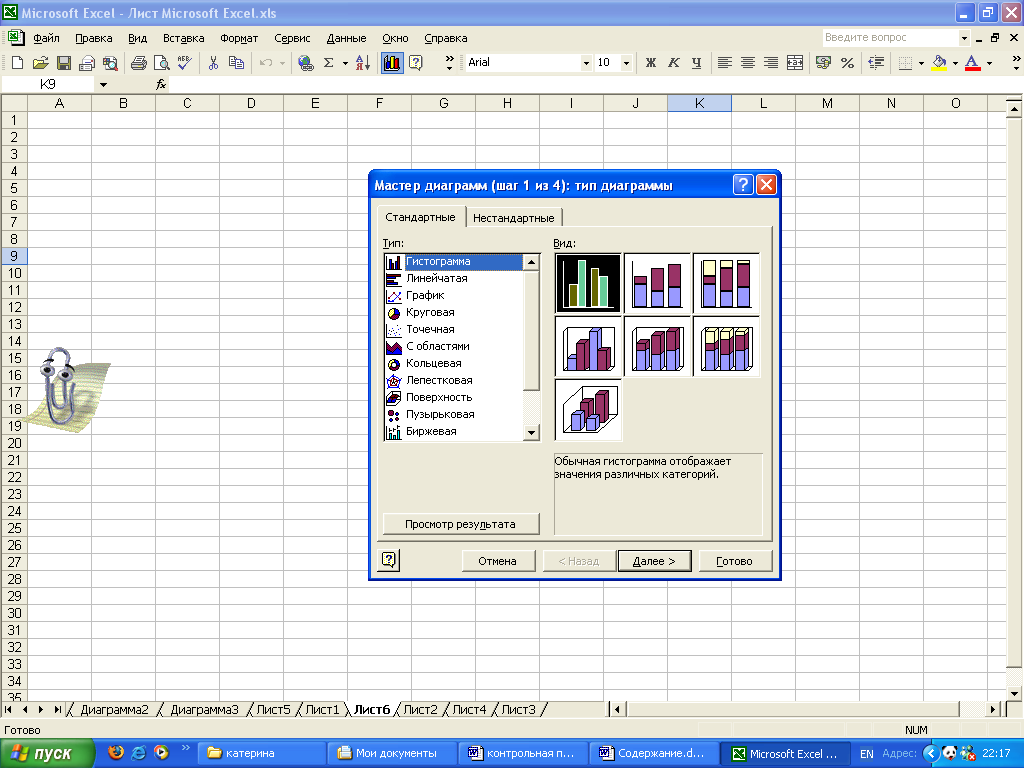Image resolution: width=1024 pixels, height=768 pixels.
Task: Open AutoSum dropdown arrow
Action: pos(345,63)
